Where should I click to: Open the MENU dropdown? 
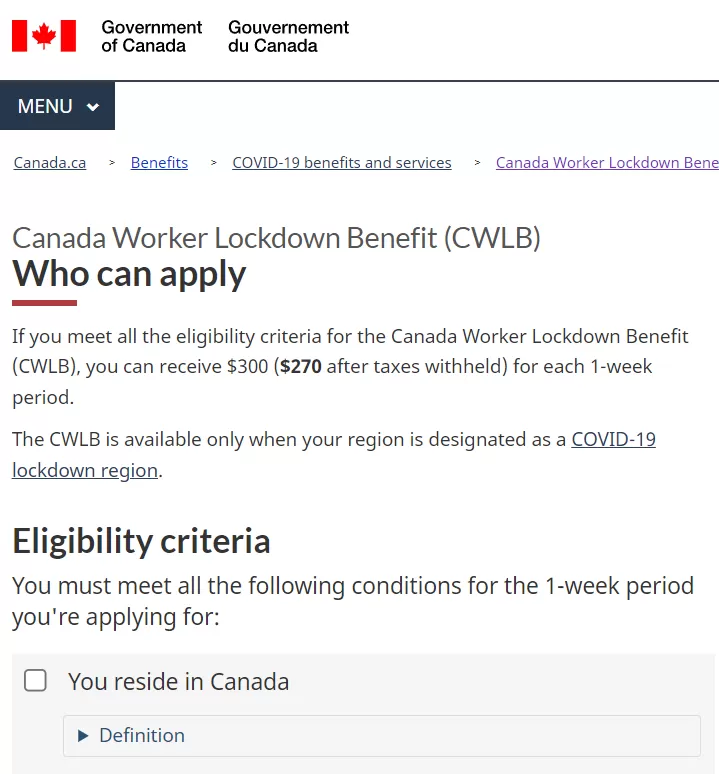click(57, 106)
